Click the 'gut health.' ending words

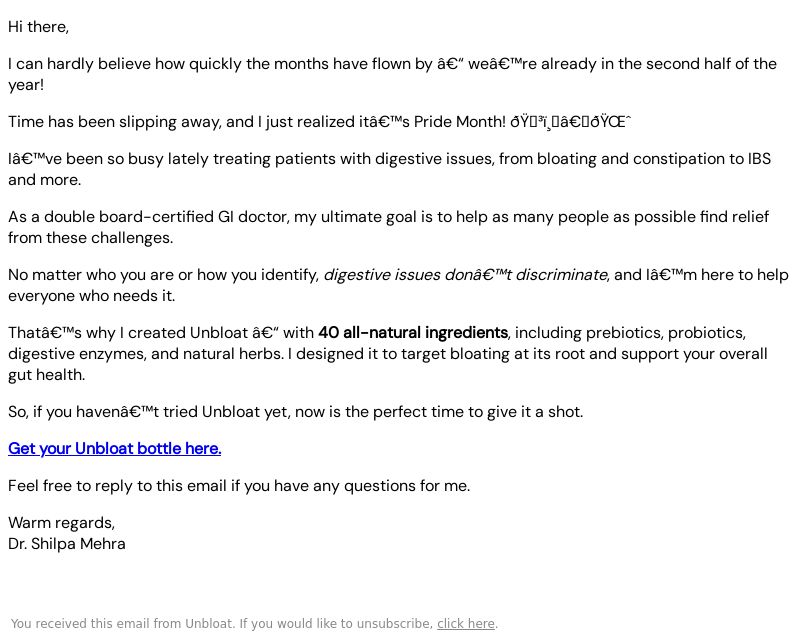pos(46,375)
